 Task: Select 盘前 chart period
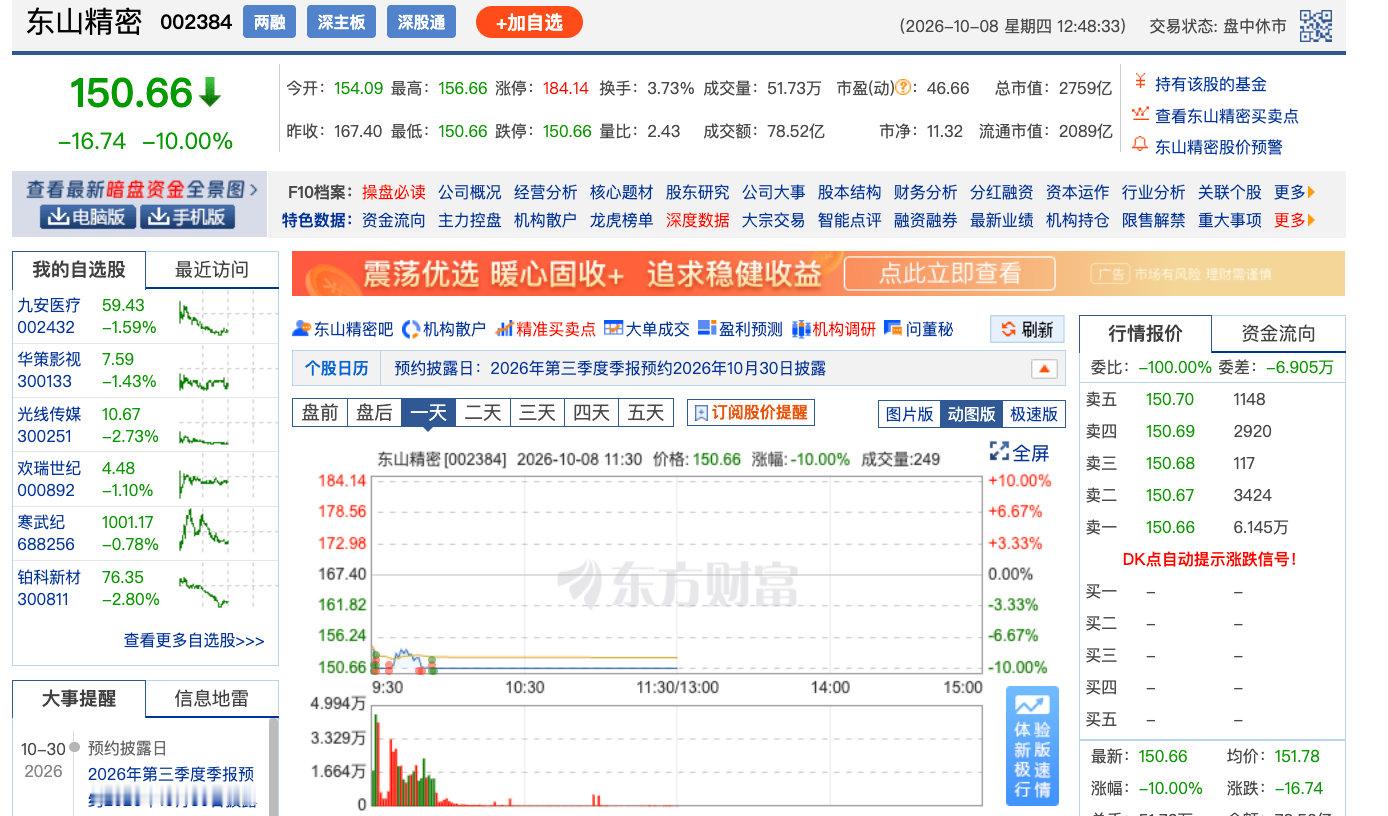[x=320, y=412]
